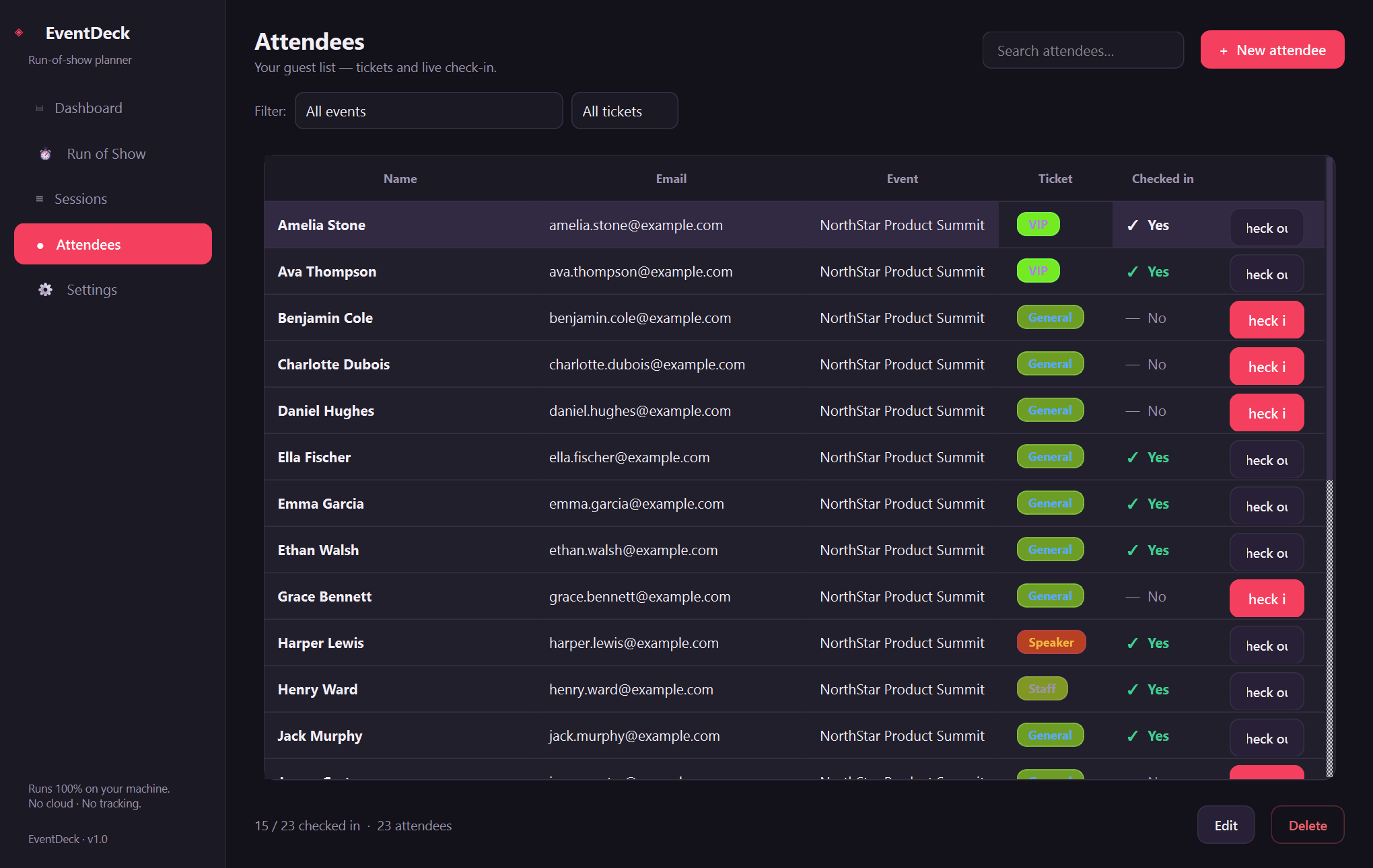Click the Dashboard sidebar icon

[39, 108]
